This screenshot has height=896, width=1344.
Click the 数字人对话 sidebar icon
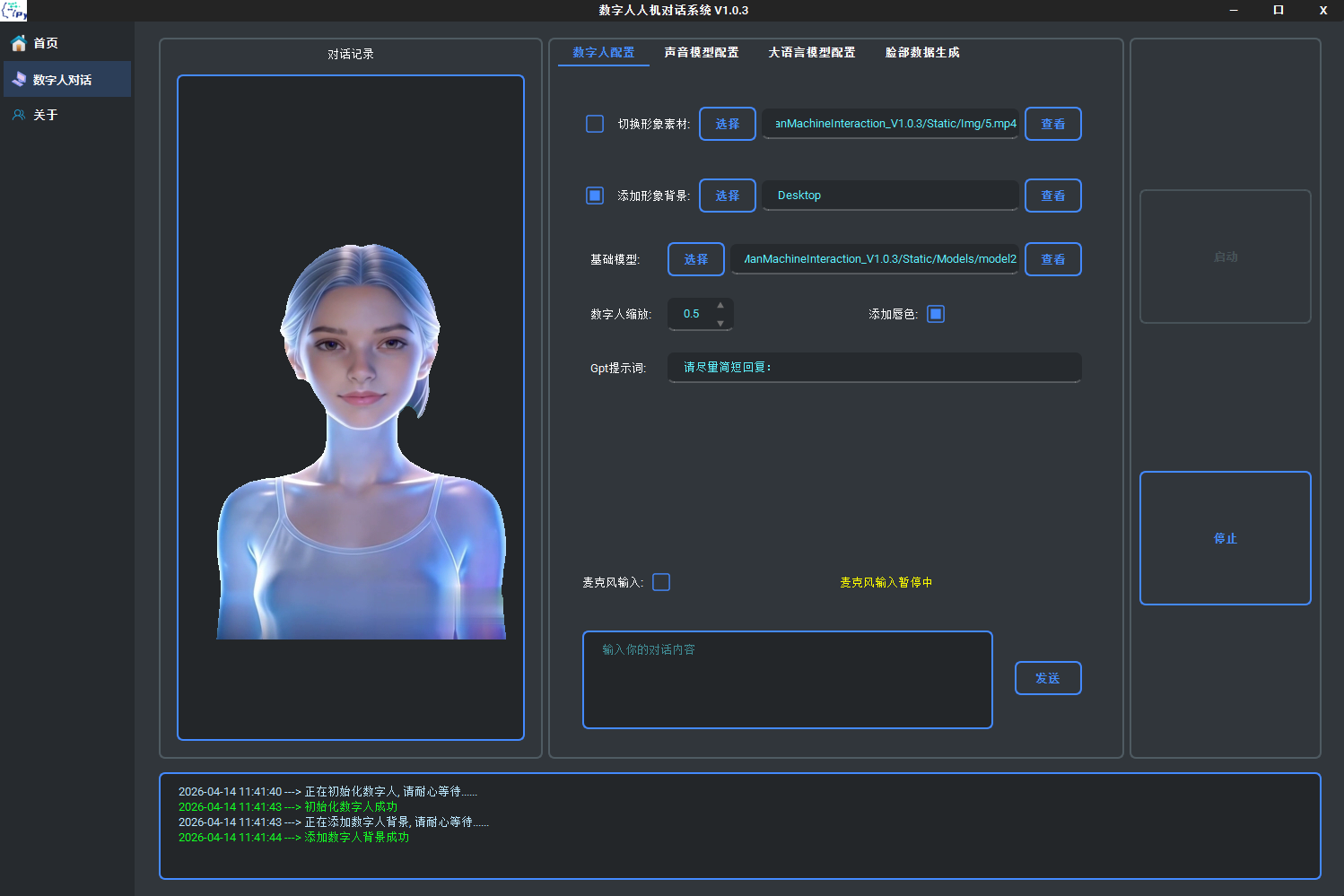pos(18,80)
